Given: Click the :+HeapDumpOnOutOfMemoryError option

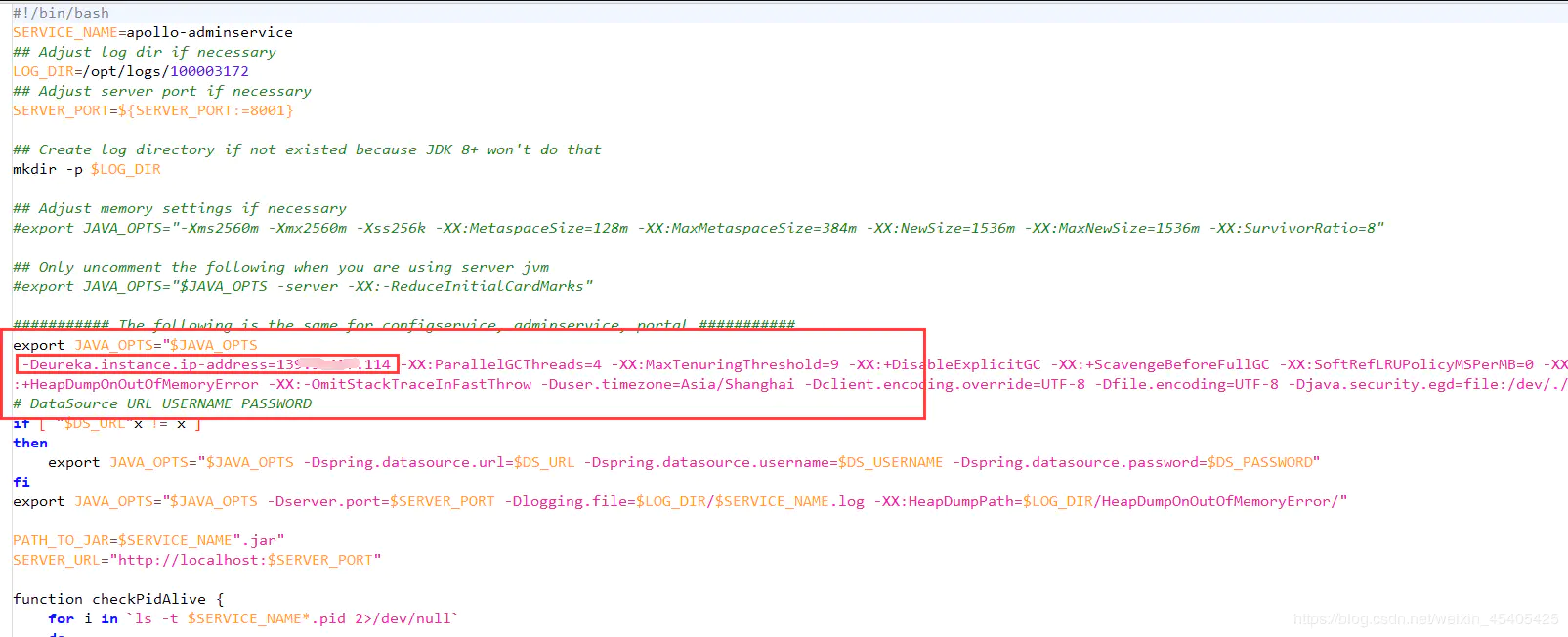Looking at the screenshot, I should click(x=136, y=384).
